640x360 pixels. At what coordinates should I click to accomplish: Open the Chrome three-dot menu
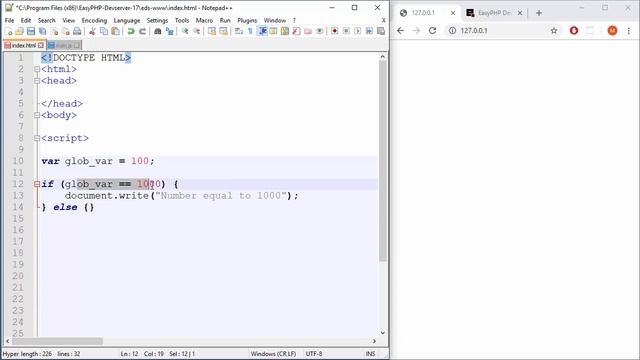point(629,31)
